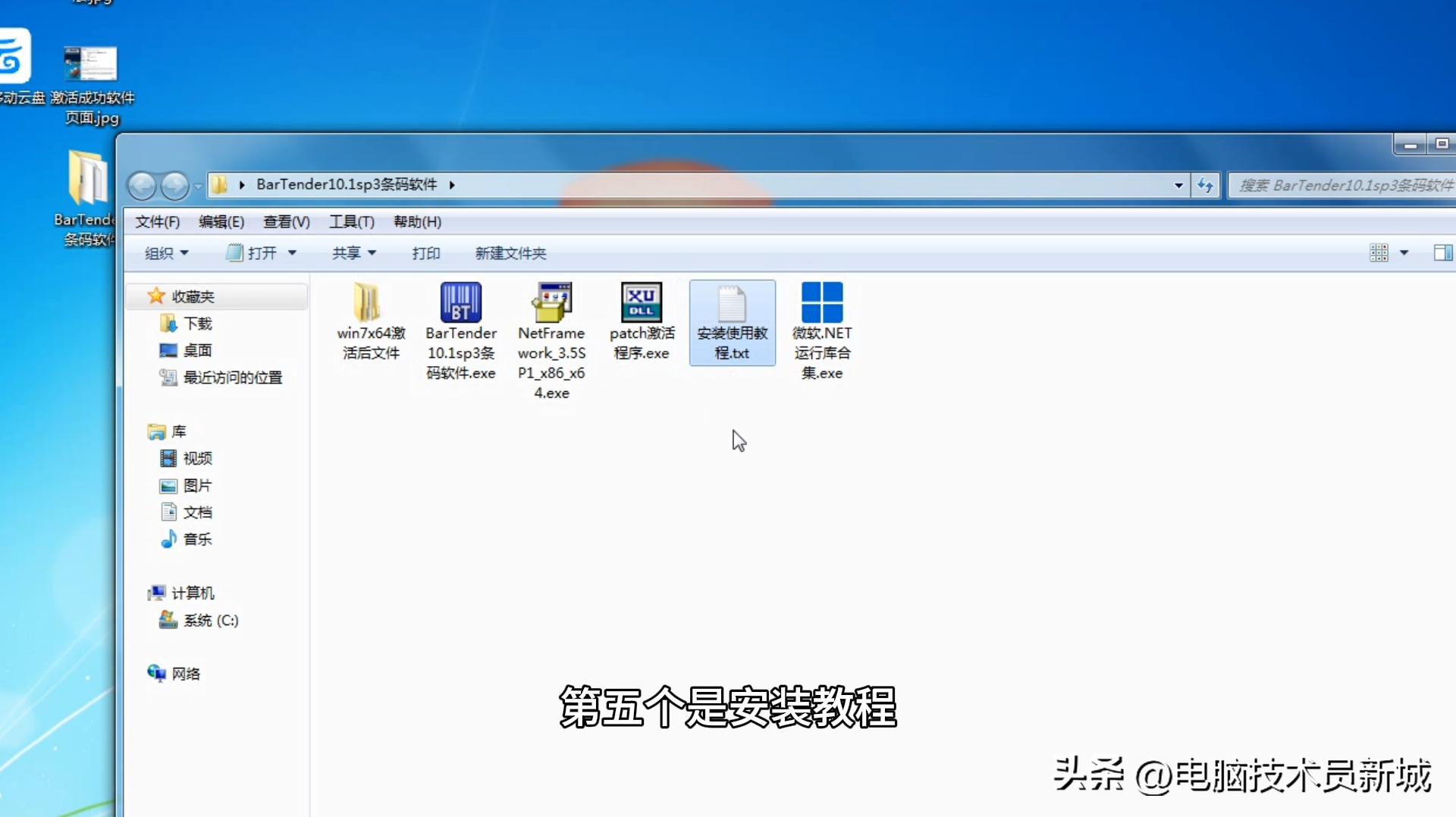Click the refresh button beside address bar

[x=1205, y=185]
